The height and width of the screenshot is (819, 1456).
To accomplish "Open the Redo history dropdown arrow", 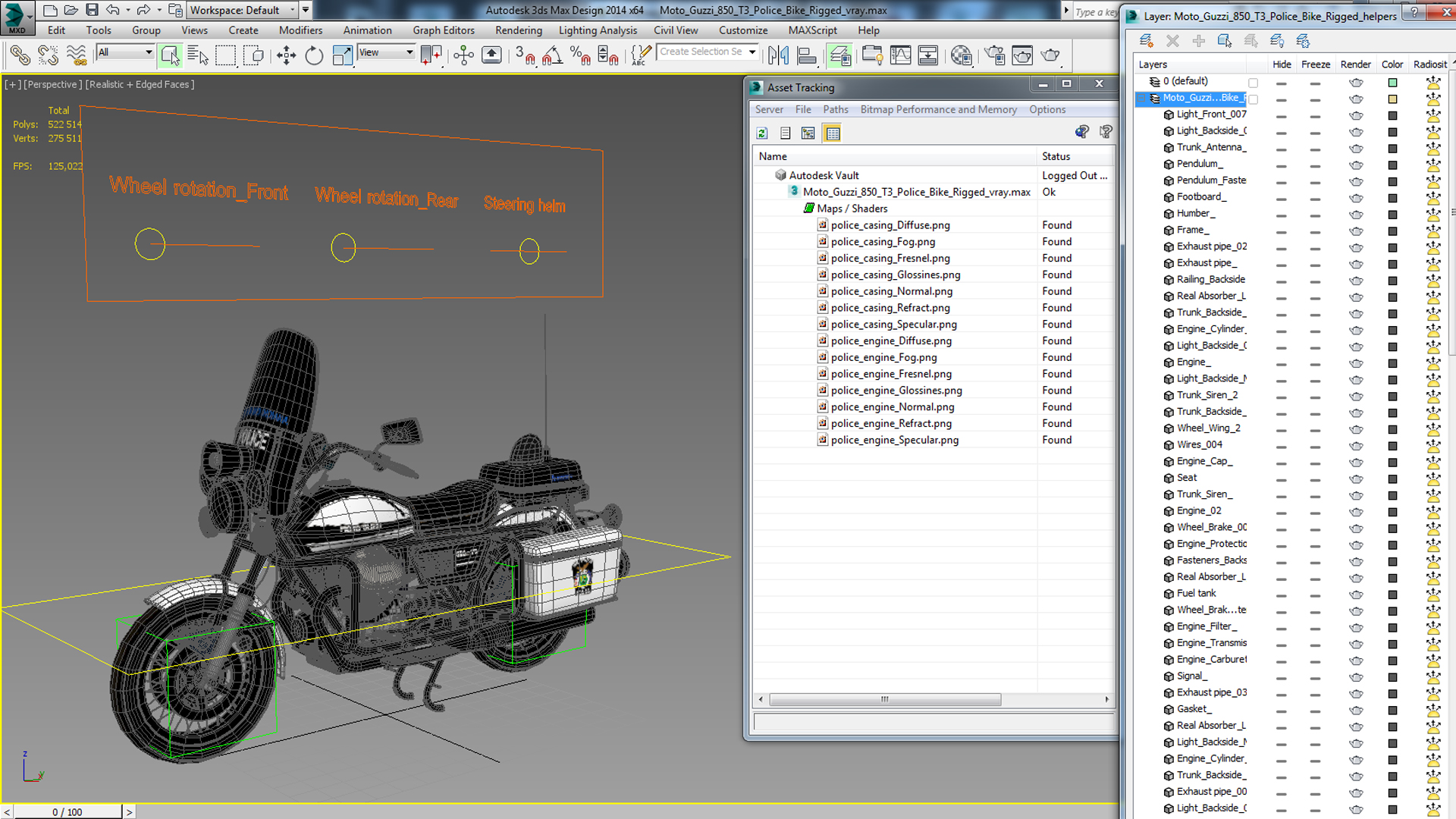I will pyautogui.click(x=158, y=10).
